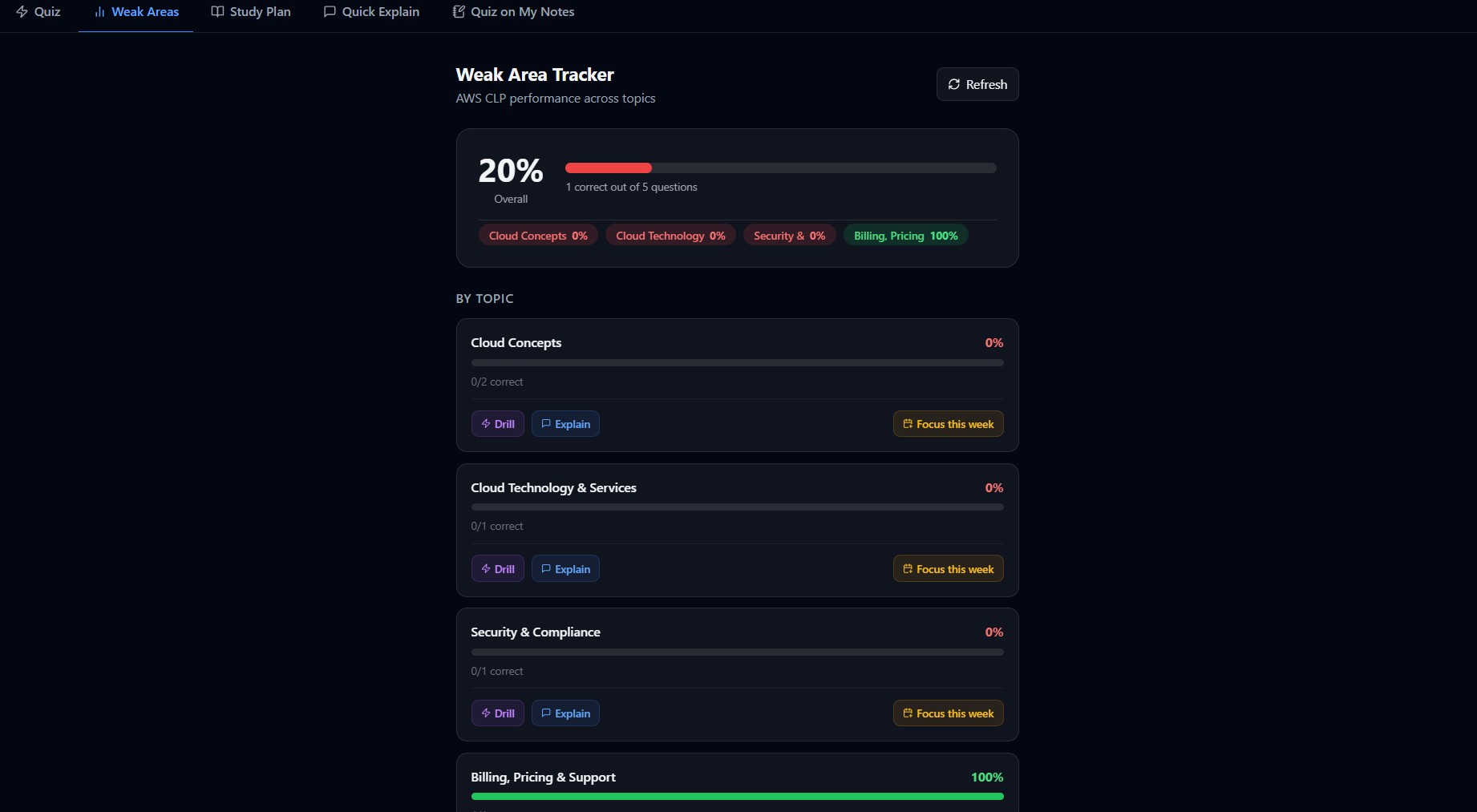
Task: Click the Billing, Pricing 100% chip
Action: point(905,236)
